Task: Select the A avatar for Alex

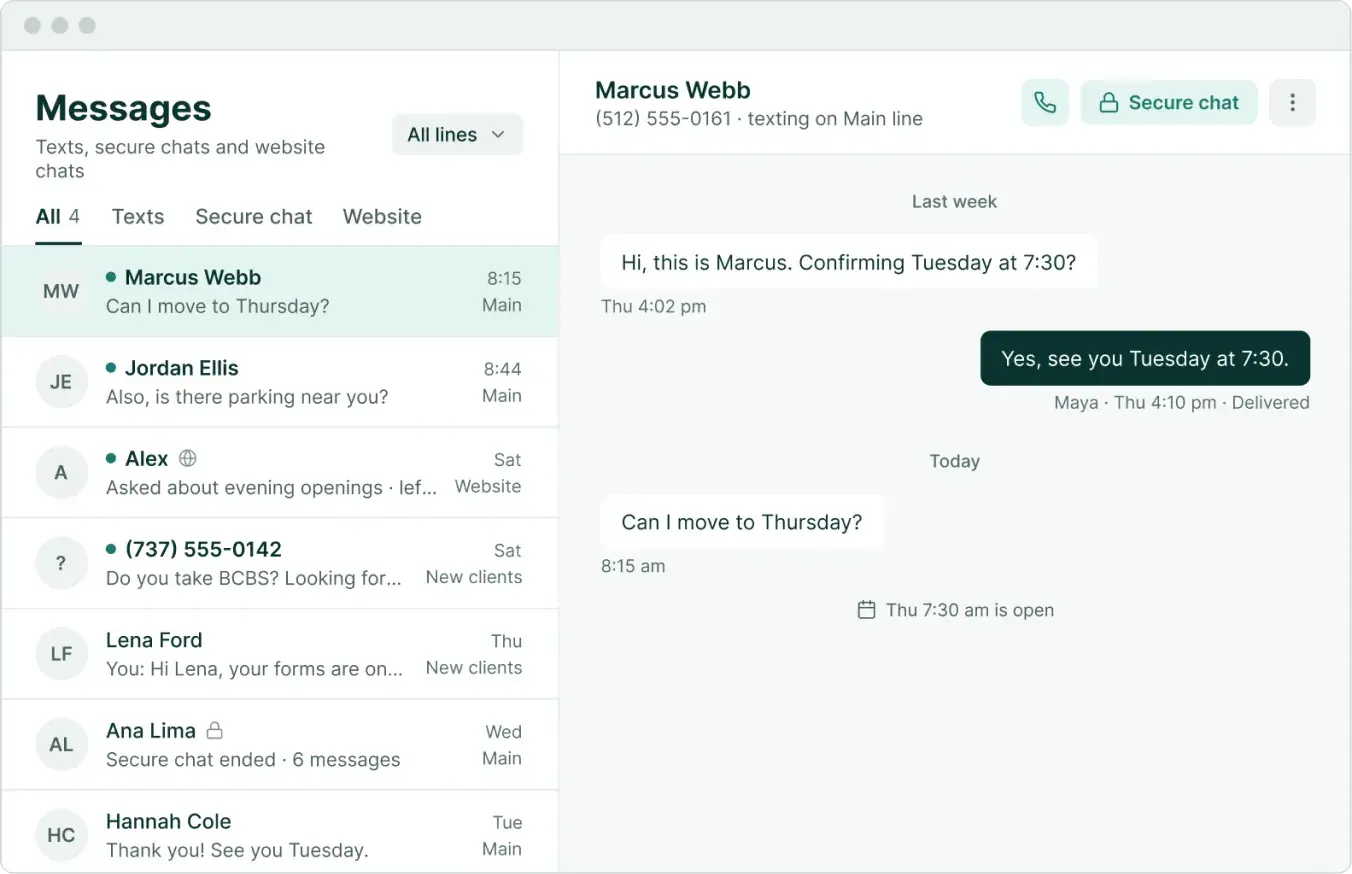Action: pos(61,473)
